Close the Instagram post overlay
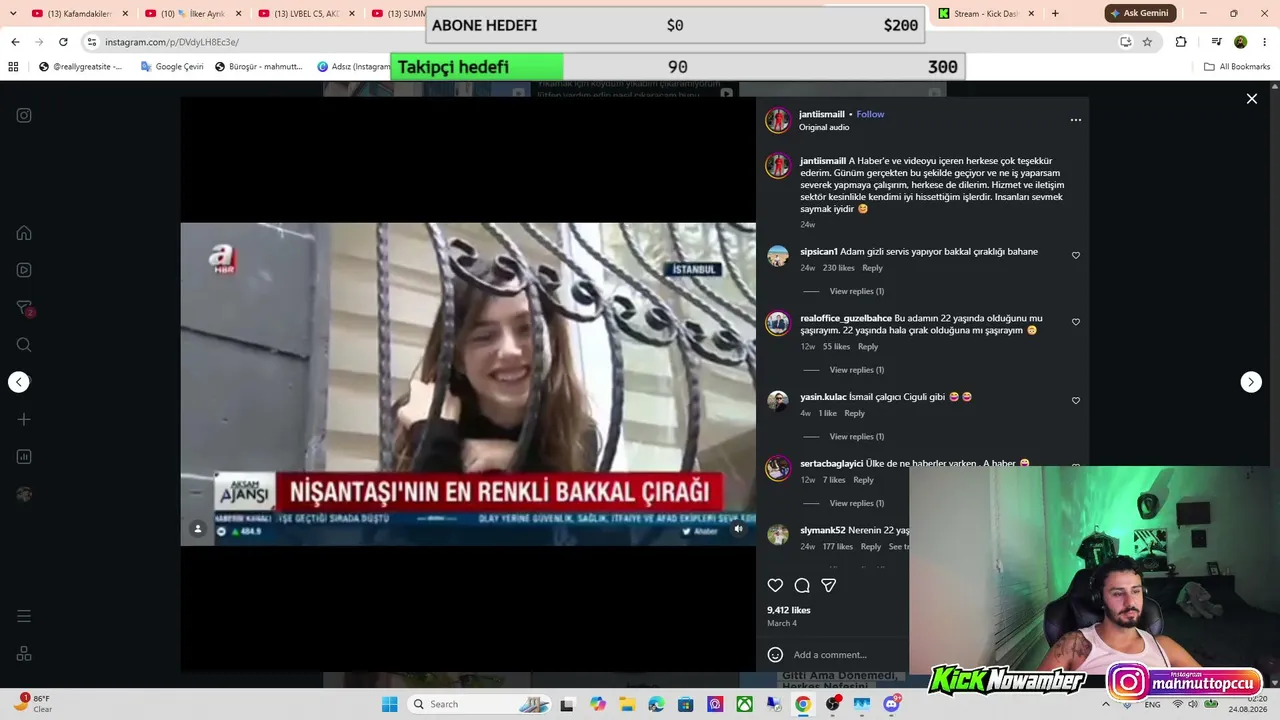This screenshot has width=1280, height=720. tap(1251, 99)
